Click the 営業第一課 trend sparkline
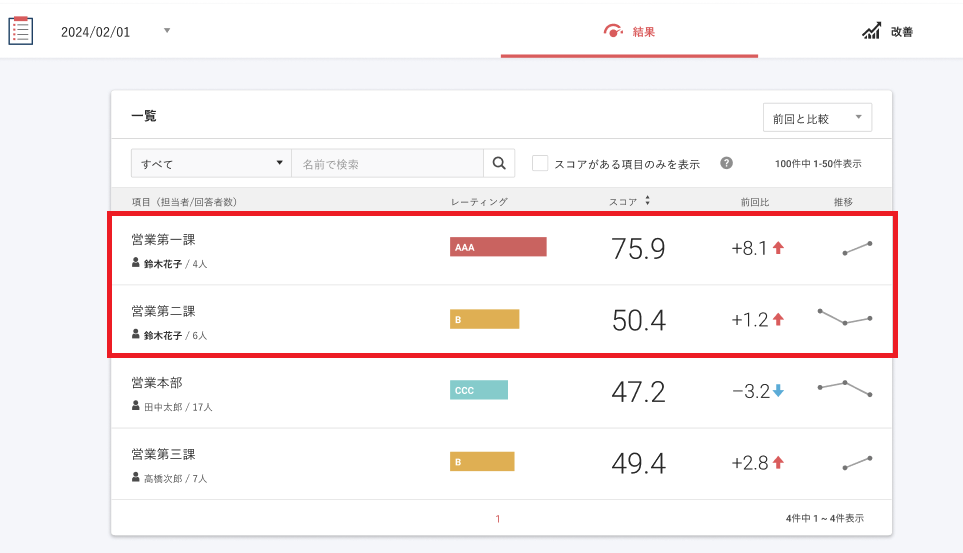The width and height of the screenshot is (963, 553). coord(857,248)
